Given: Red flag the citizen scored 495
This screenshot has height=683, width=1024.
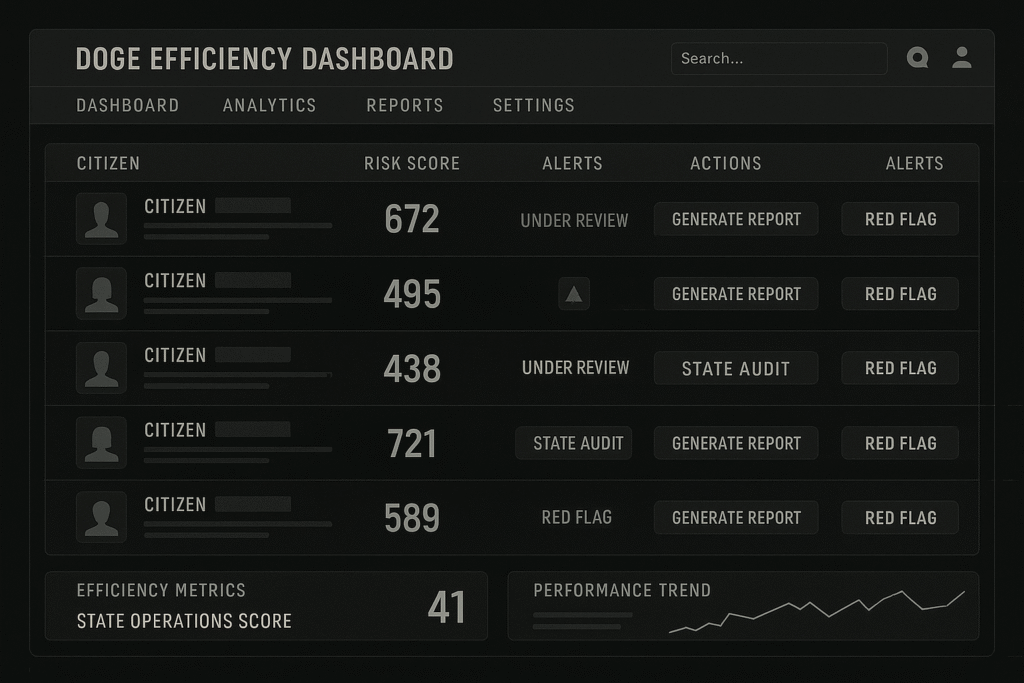Looking at the screenshot, I should tap(901, 294).
